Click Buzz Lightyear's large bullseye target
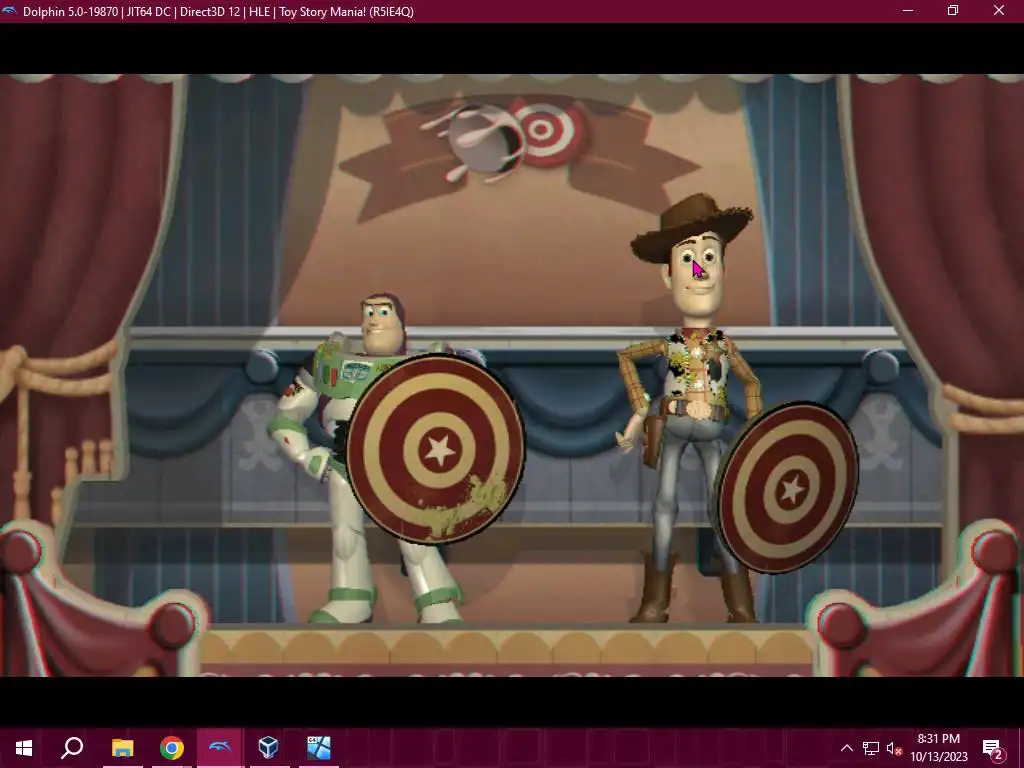The image size is (1024, 768). [436, 449]
